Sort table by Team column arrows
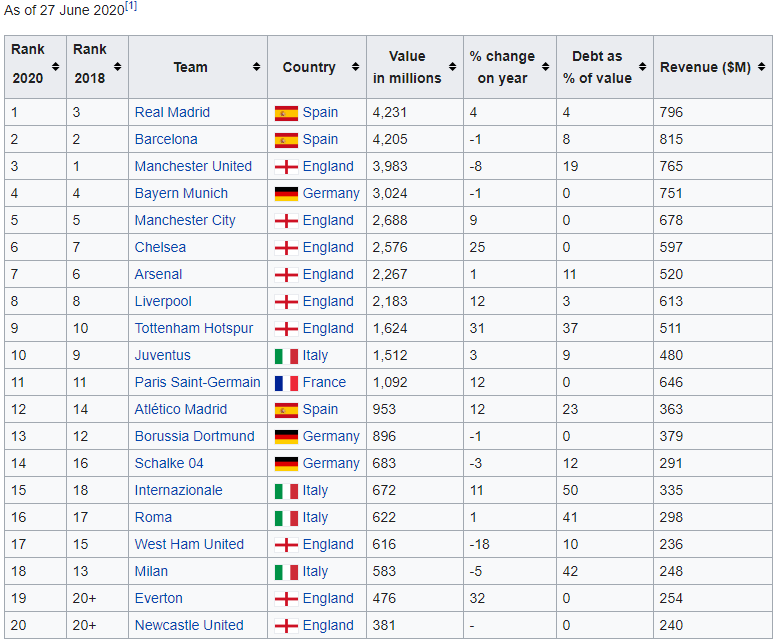The height and width of the screenshot is (642, 777). click(x=256, y=66)
